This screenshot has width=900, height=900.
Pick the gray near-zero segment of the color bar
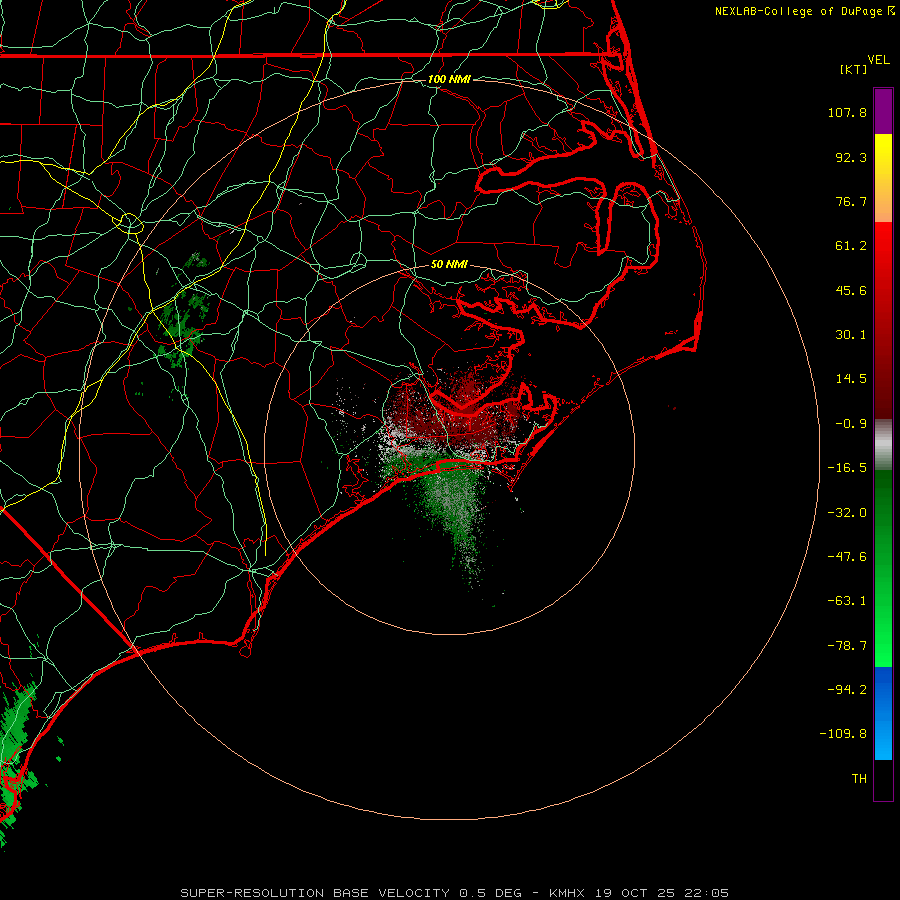[x=883, y=444]
